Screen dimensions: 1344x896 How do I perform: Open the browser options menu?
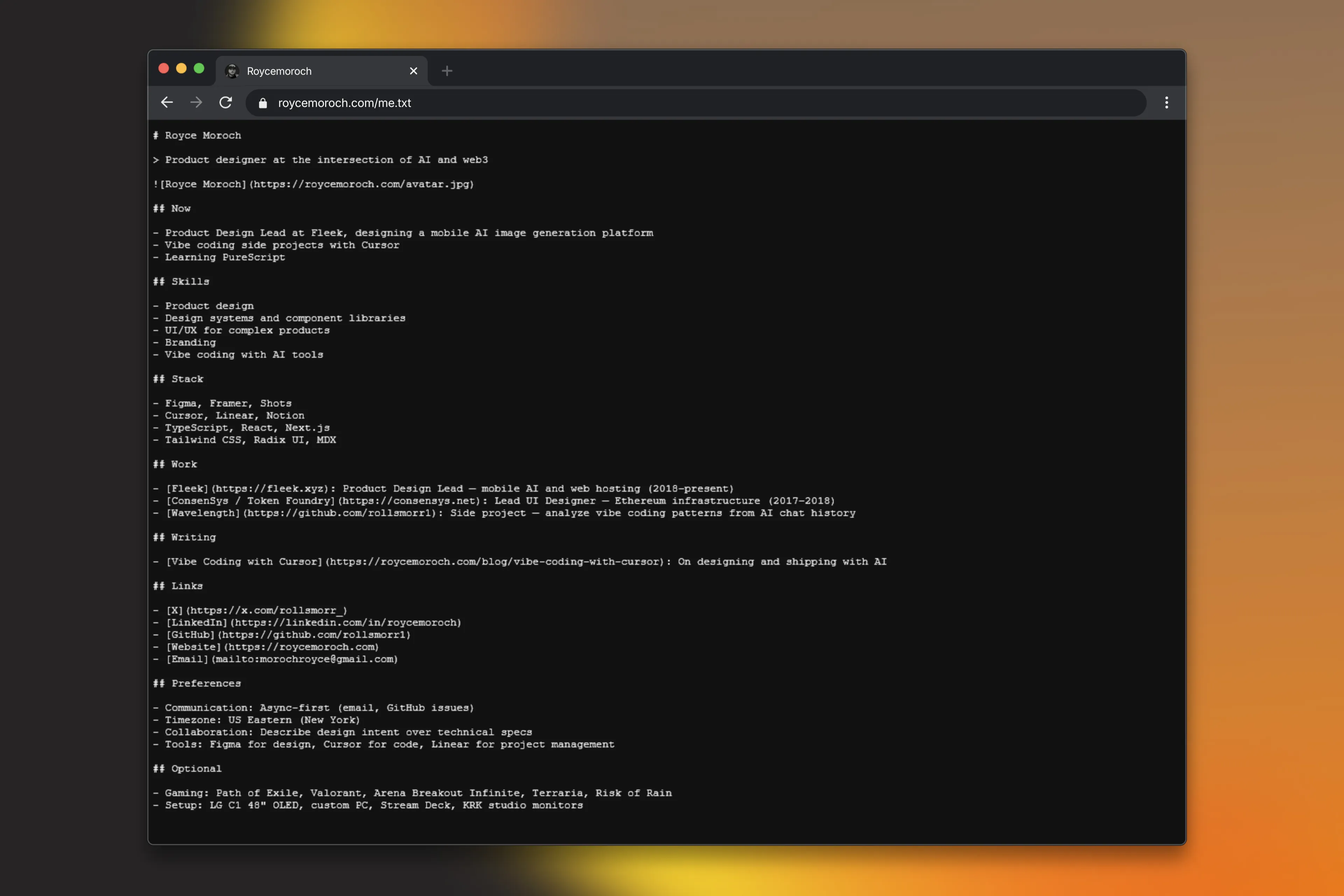pos(1167,103)
